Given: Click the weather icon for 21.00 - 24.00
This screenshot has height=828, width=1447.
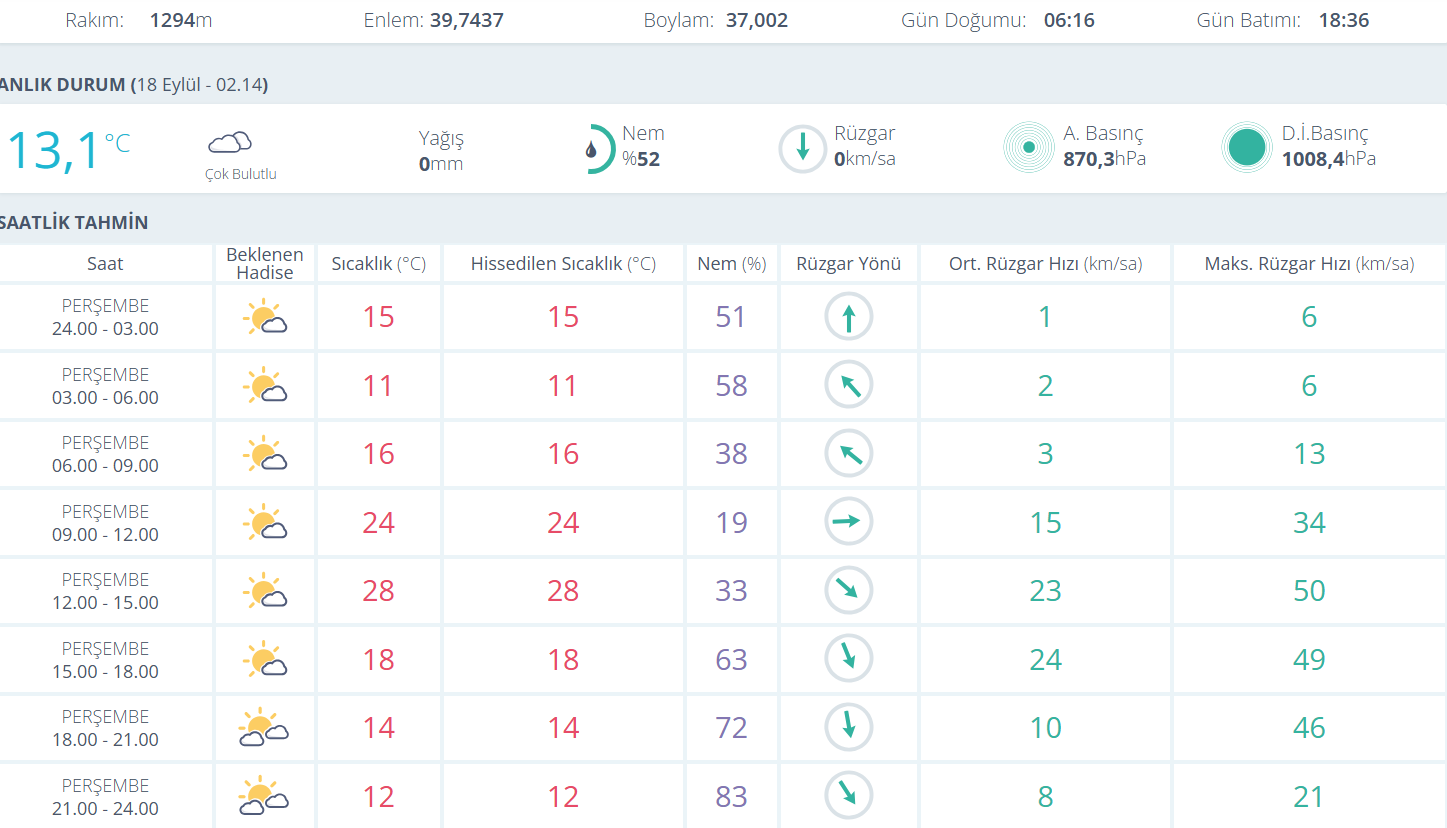Looking at the screenshot, I should 264,796.
